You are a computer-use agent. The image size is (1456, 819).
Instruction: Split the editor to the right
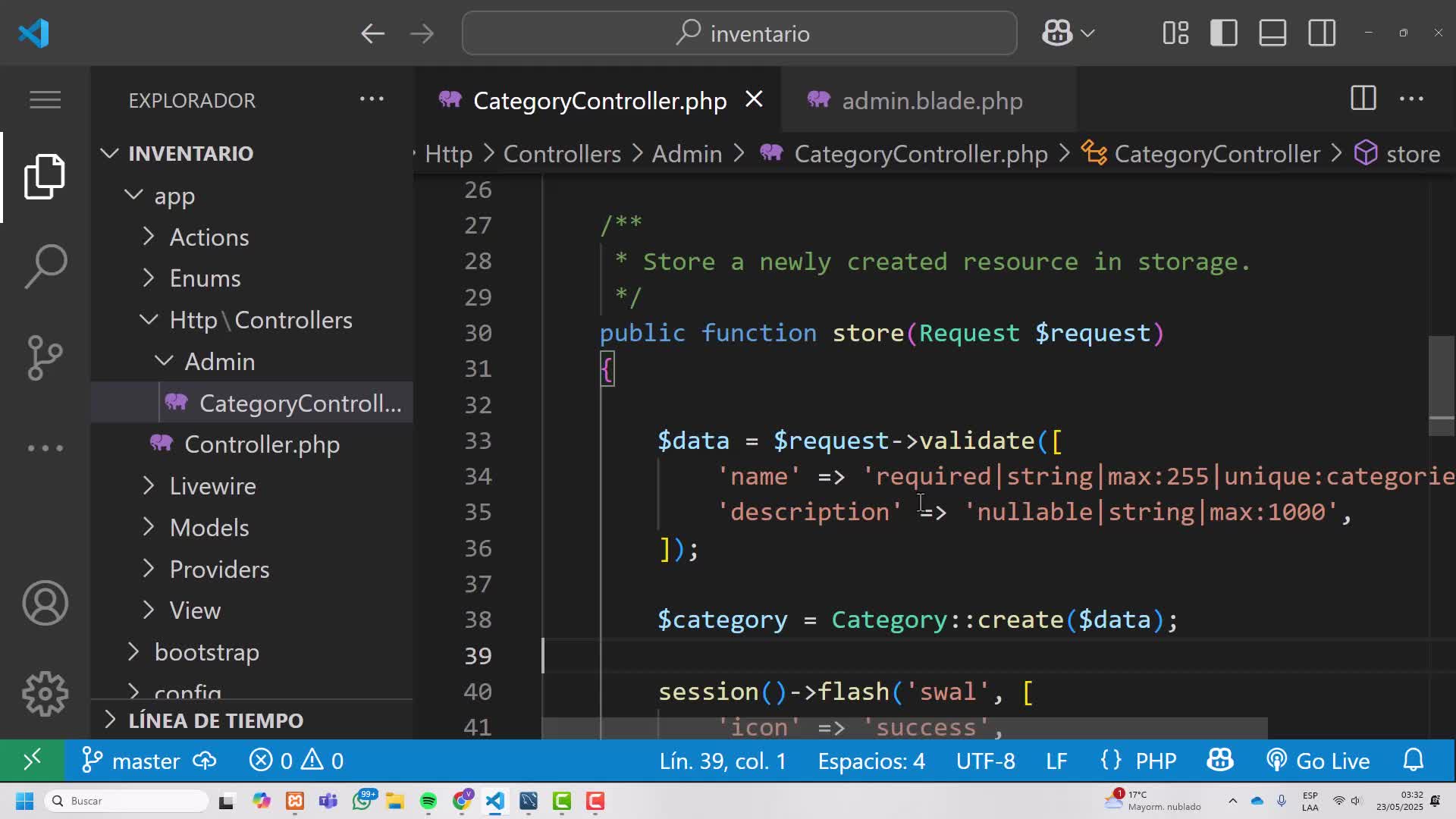[x=1363, y=99]
